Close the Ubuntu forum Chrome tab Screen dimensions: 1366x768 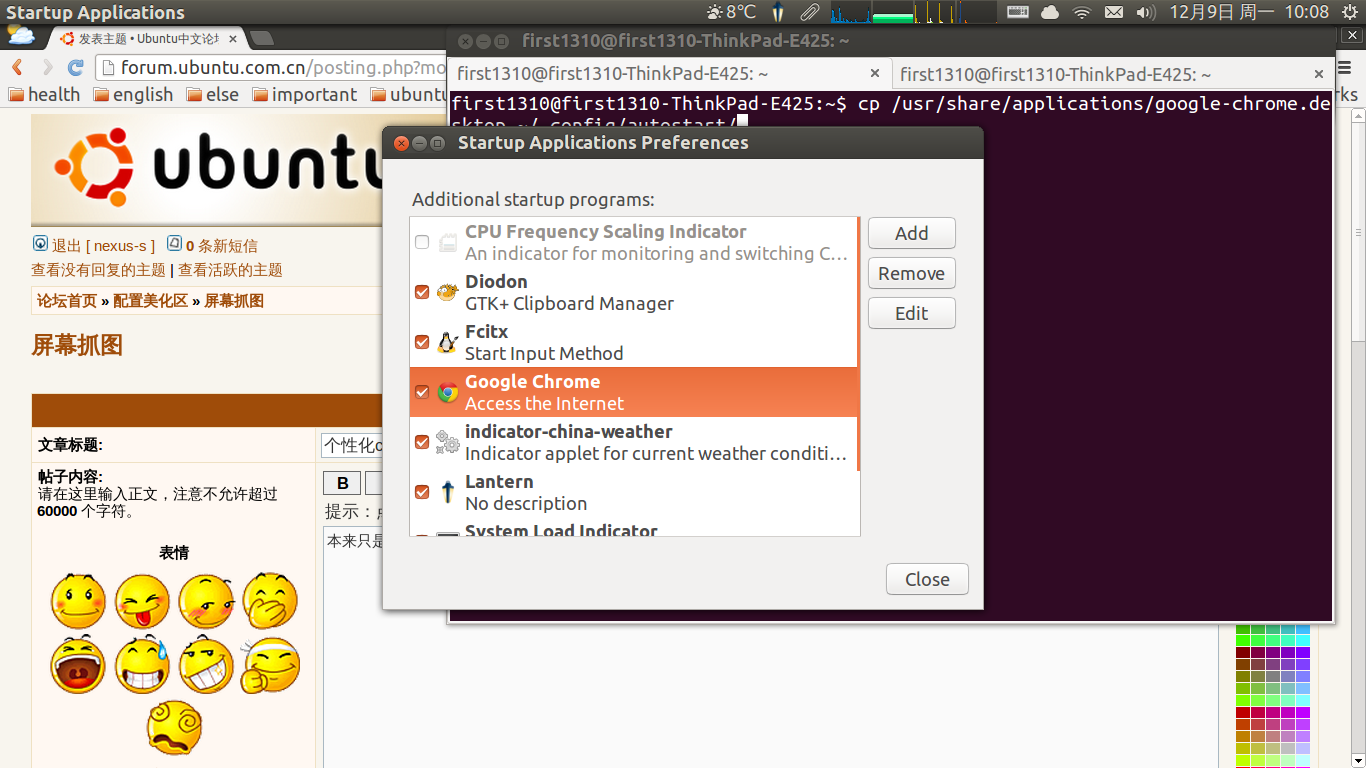point(233,38)
